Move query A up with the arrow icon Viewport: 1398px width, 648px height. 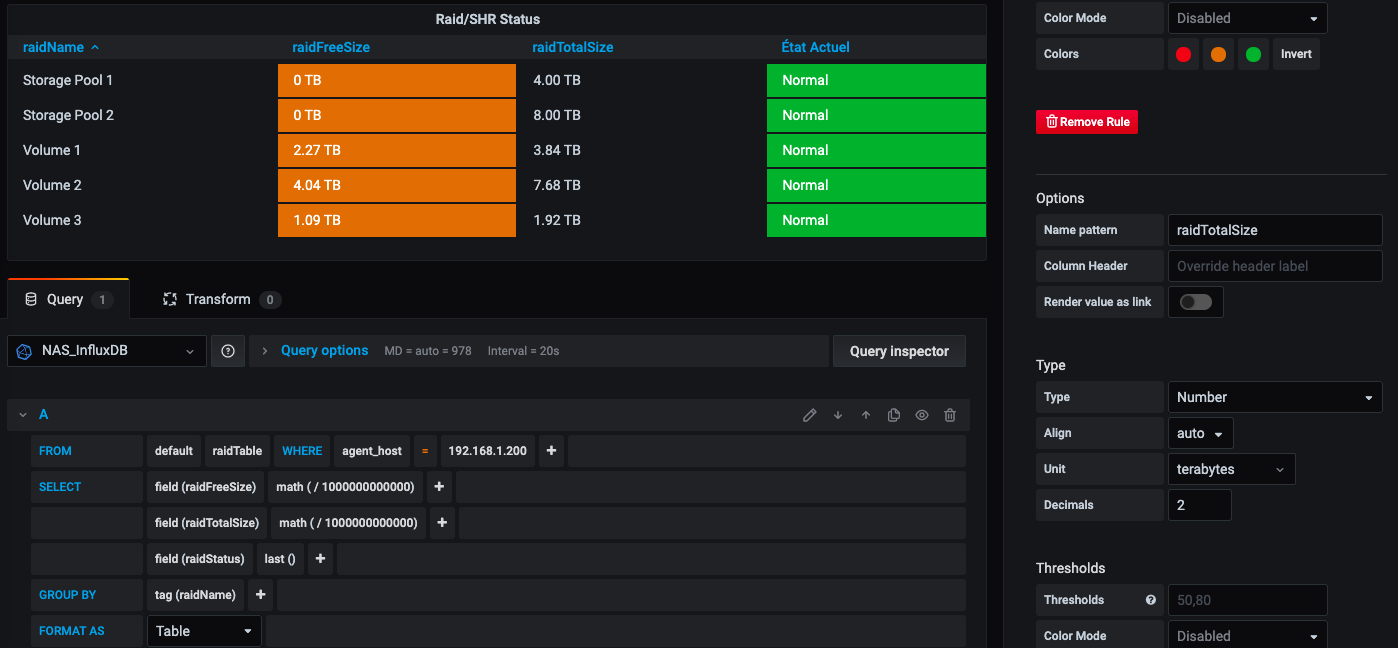(866, 415)
